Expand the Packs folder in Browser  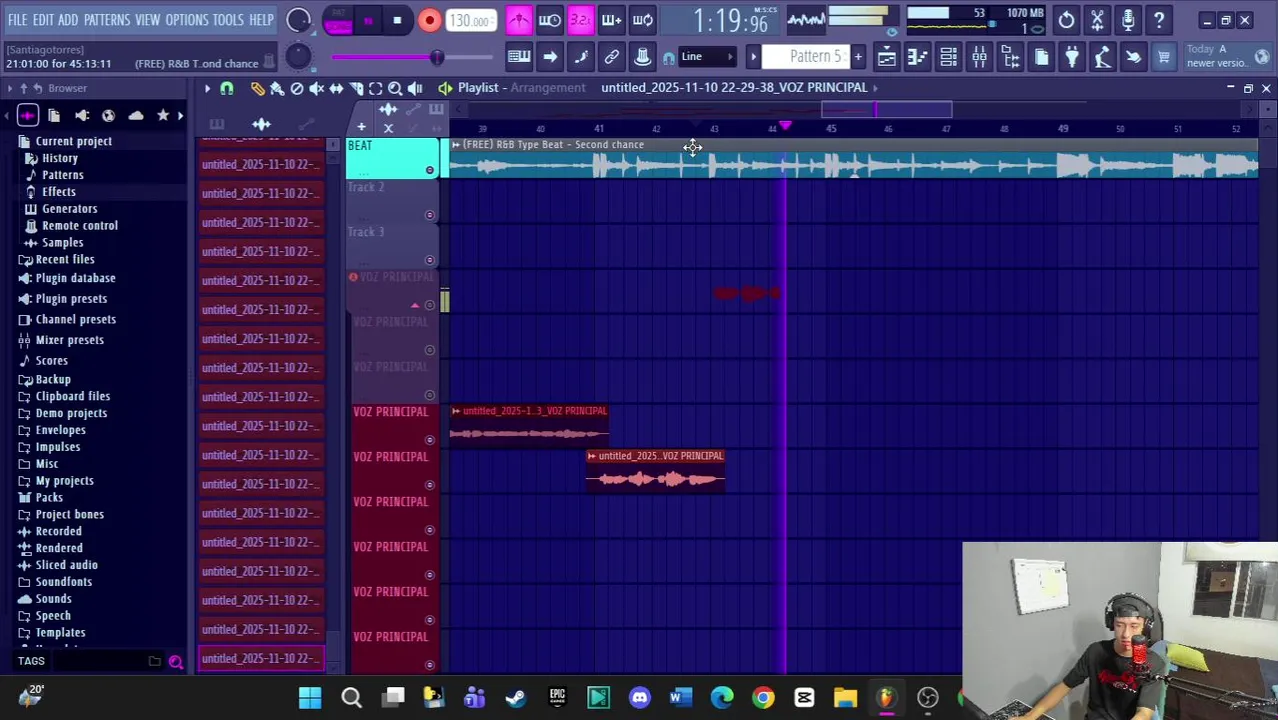49,497
